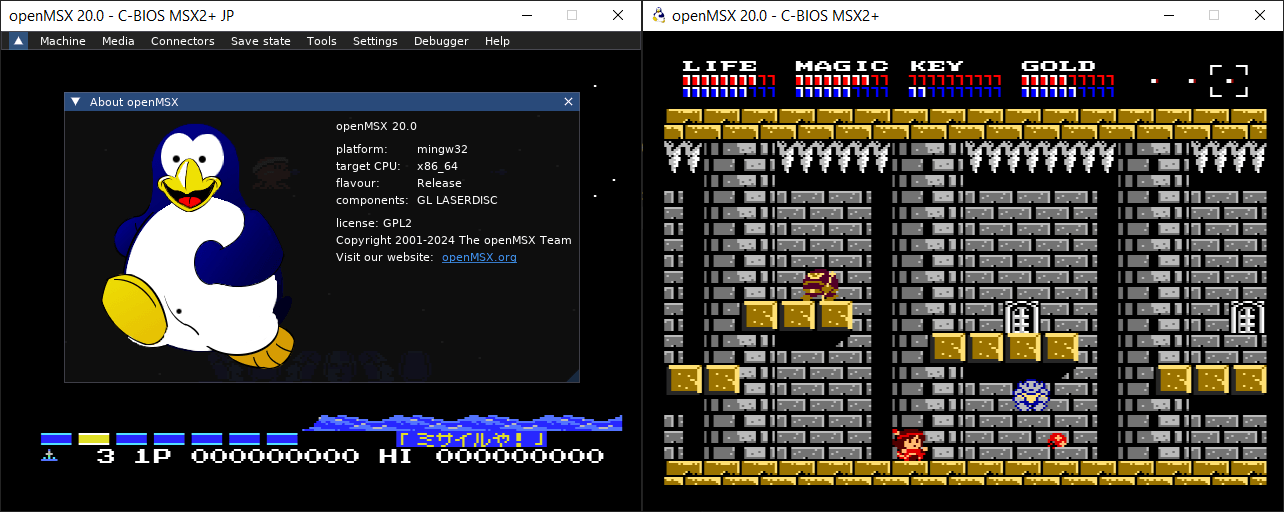
Task: Click the About openMSX title bar
Action: (322, 102)
